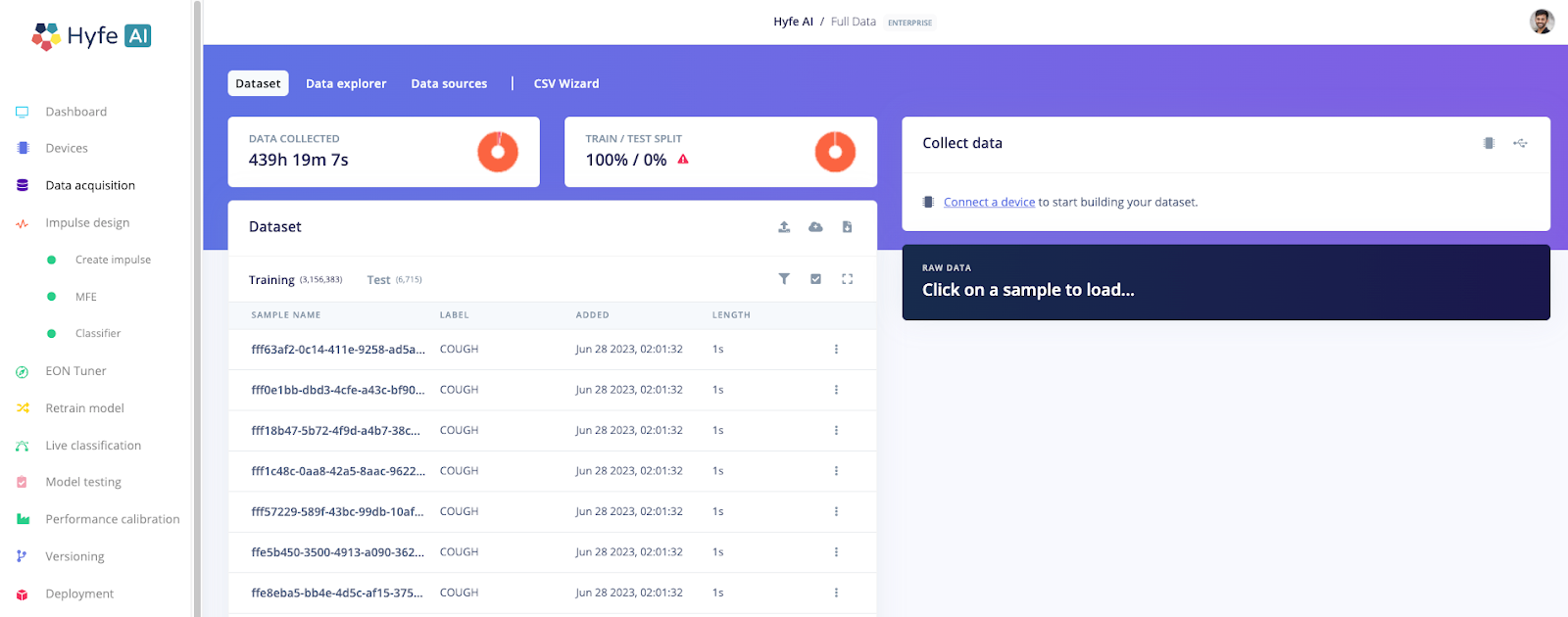The height and width of the screenshot is (617, 1568).
Task: Open Deployment page
Action: [x=79, y=593]
